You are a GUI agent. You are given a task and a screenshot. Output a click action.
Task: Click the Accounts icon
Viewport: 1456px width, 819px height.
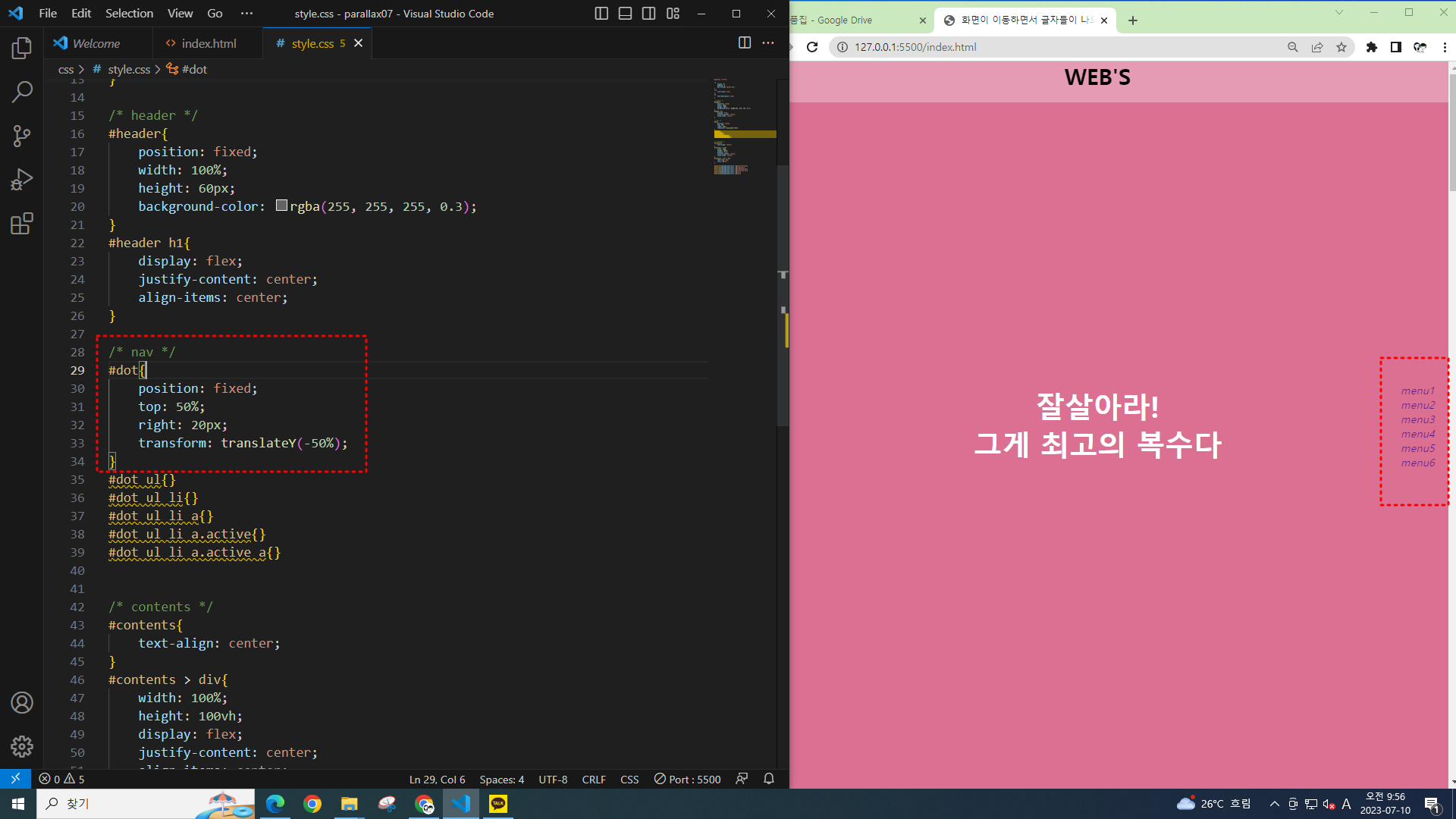click(x=22, y=703)
